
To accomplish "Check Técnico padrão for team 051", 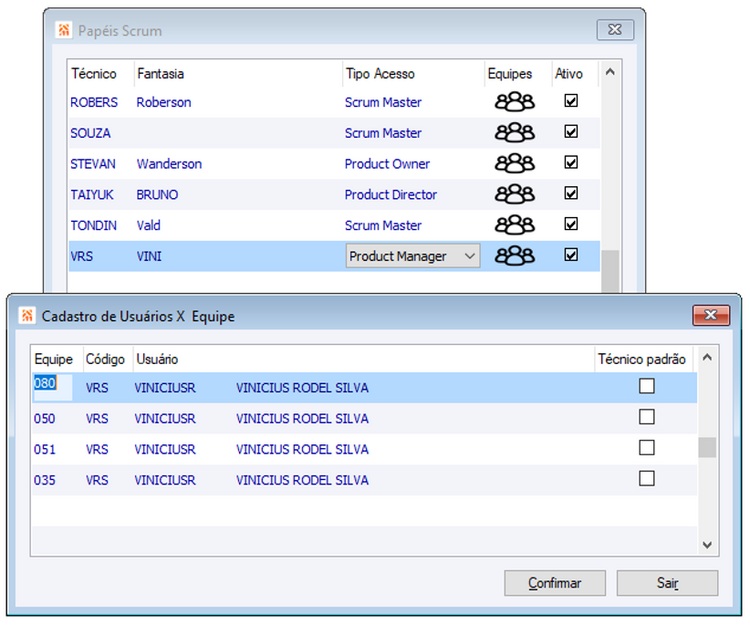I will (647, 448).
